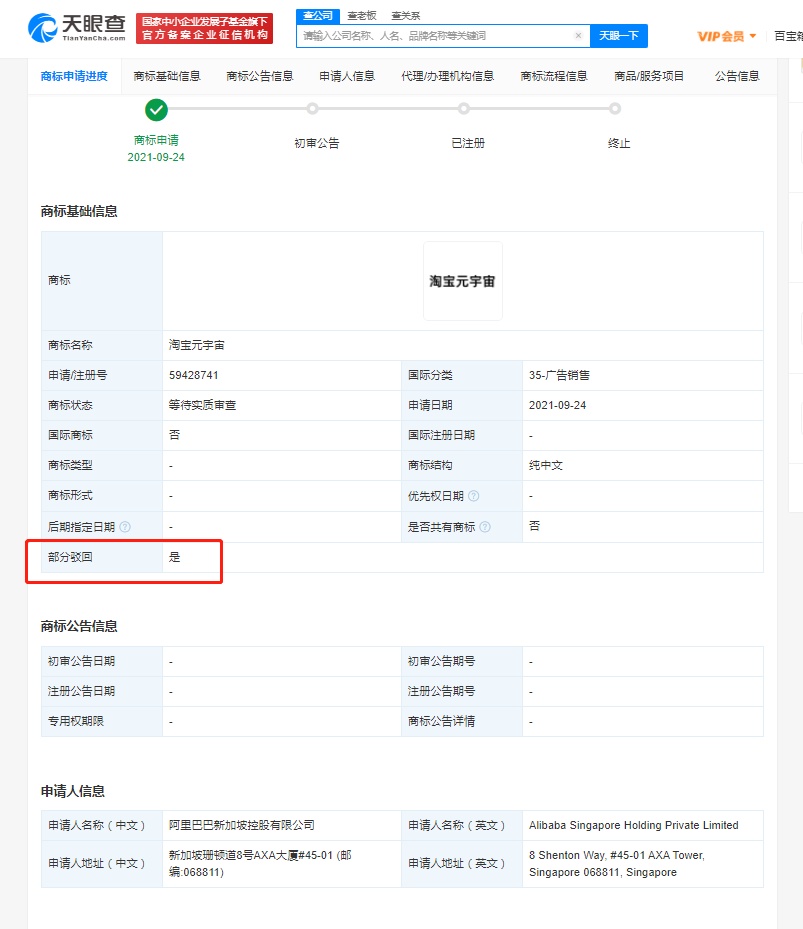
Task: Click the 商标基础信息 section heading
Action: [x=79, y=212]
